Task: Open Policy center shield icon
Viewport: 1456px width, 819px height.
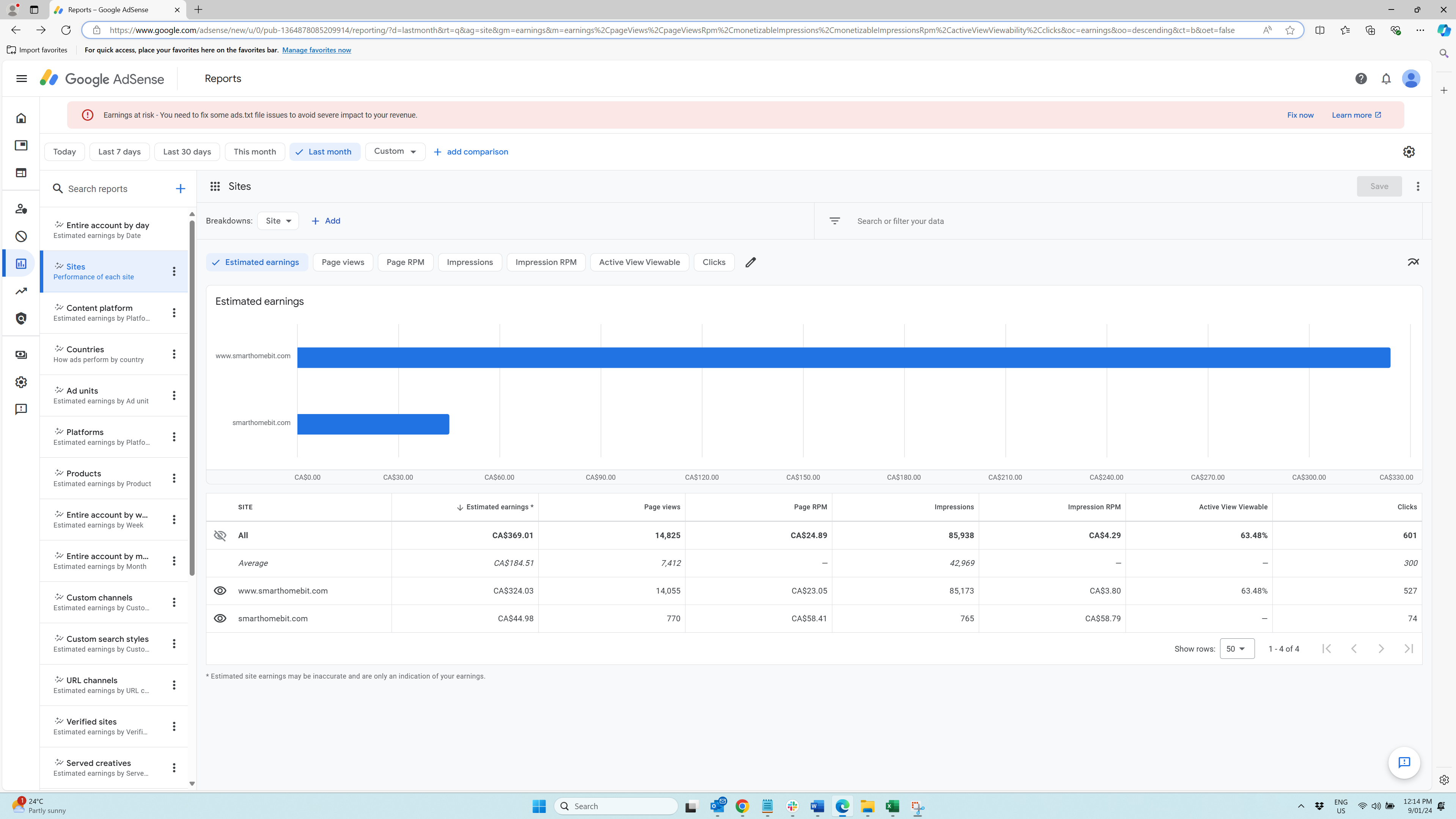Action: click(21, 318)
